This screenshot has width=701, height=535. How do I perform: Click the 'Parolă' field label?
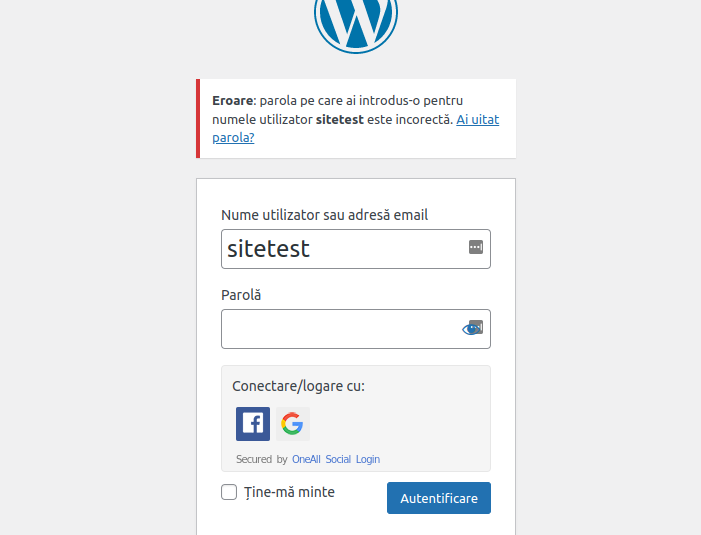pyautogui.click(x=241, y=295)
